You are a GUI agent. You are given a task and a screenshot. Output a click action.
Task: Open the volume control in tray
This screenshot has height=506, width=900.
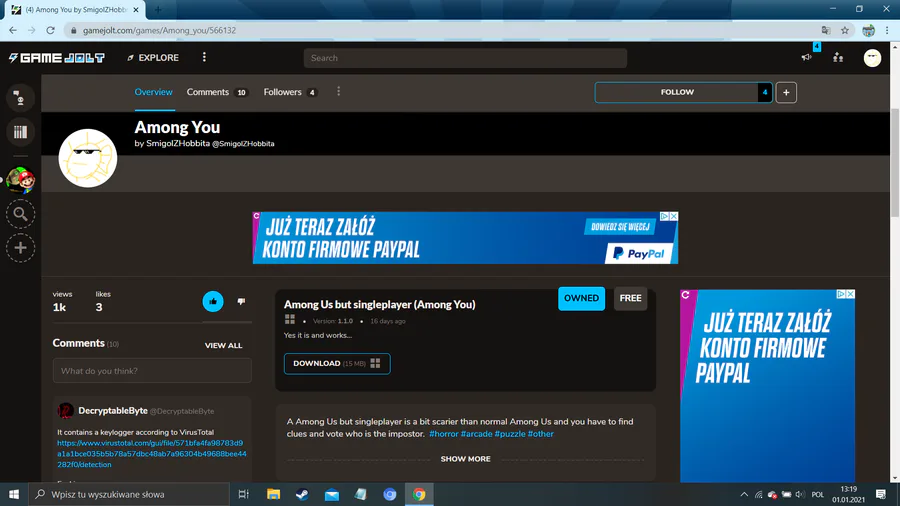tap(800, 494)
